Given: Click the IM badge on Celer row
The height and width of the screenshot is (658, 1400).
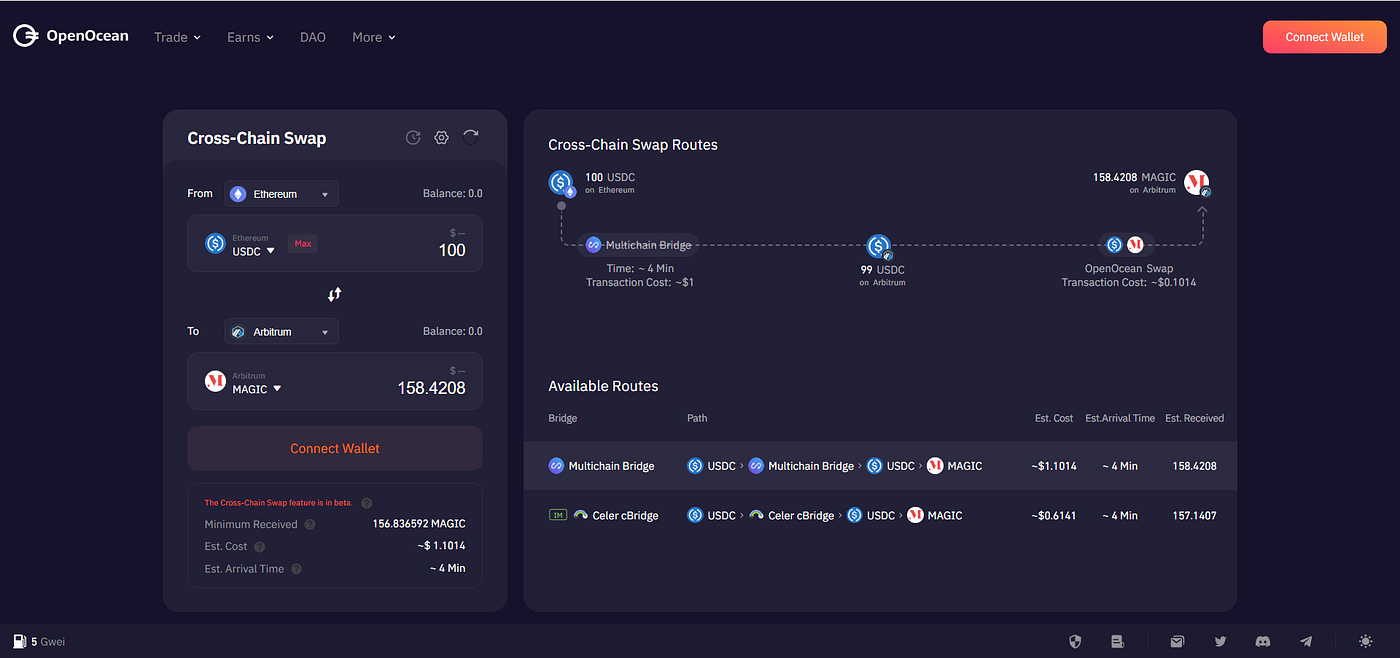Looking at the screenshot, I should pyautogui.click(x=558, y=515).
